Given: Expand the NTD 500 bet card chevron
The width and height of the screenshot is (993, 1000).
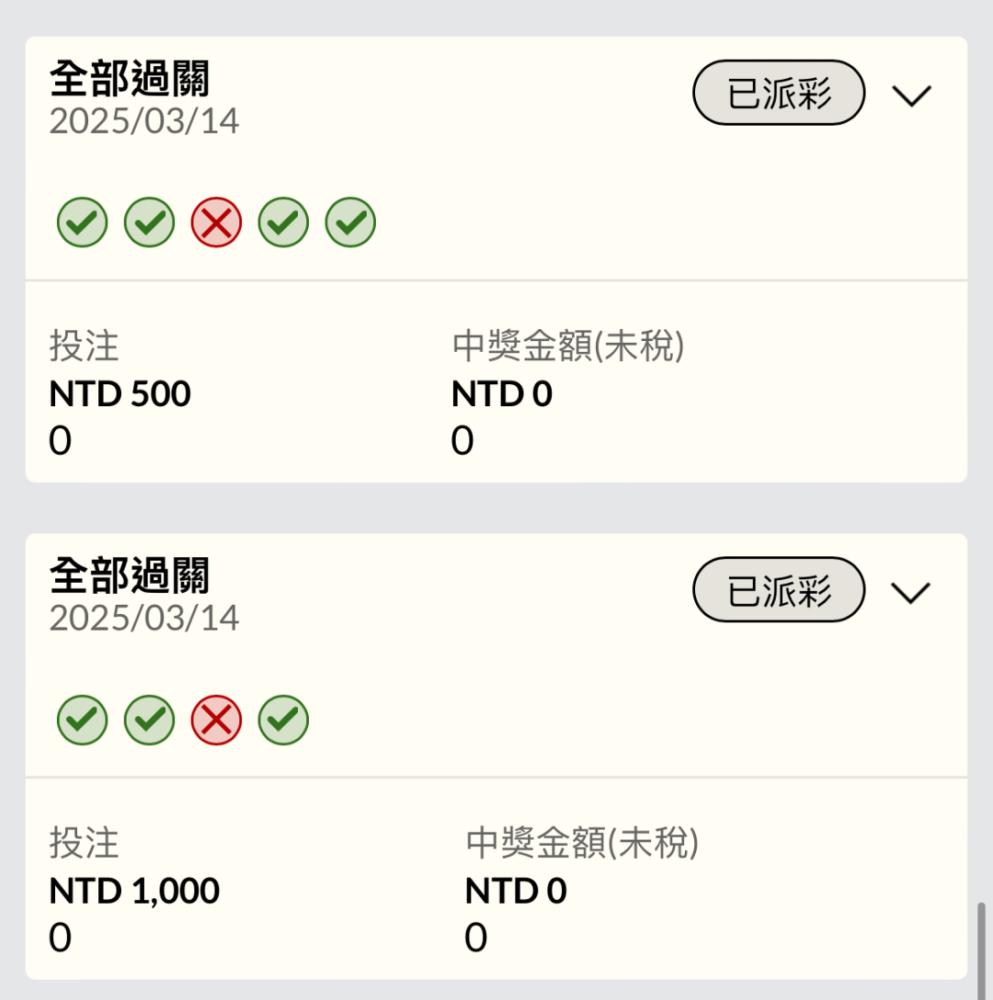Looking at the screenshot, I should tap(911, 96).
